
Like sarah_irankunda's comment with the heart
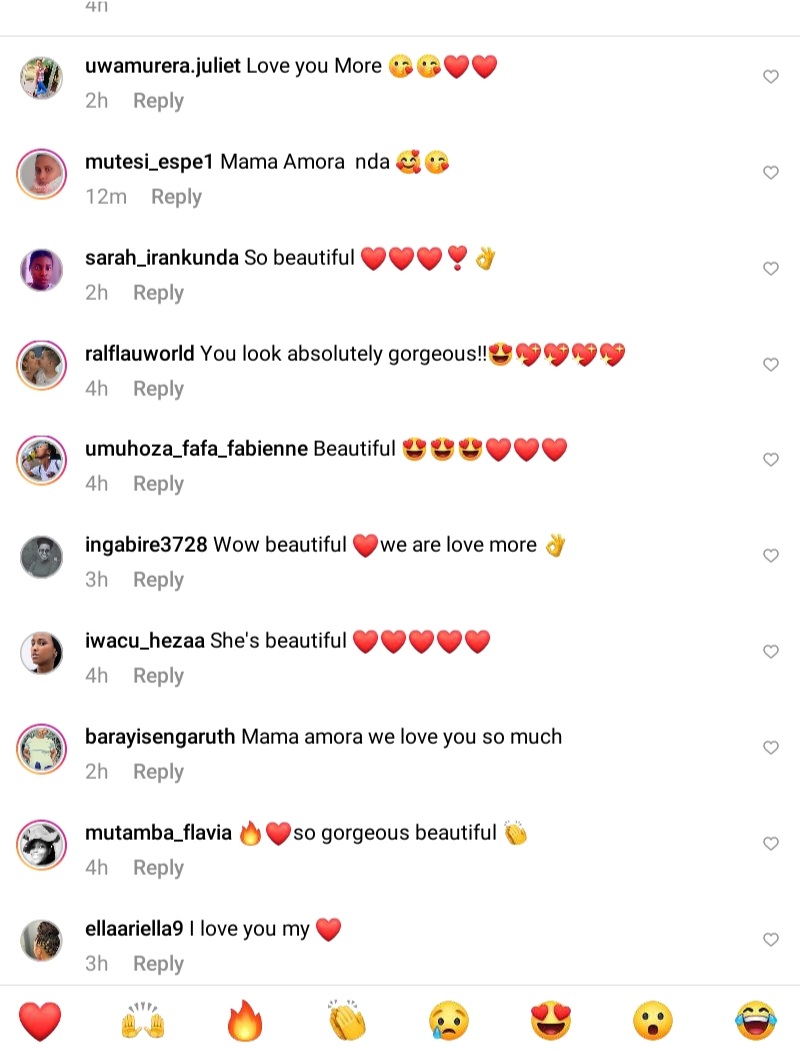point(771,268)
